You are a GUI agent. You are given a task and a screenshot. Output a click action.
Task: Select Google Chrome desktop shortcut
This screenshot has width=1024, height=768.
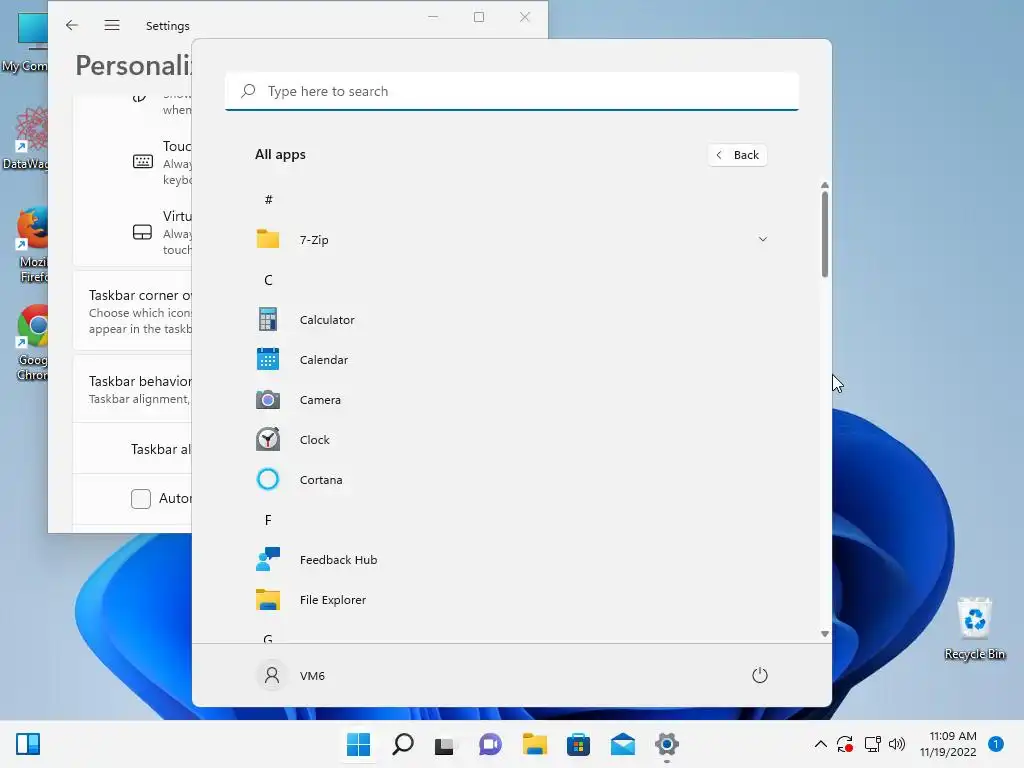click(33, 342)
